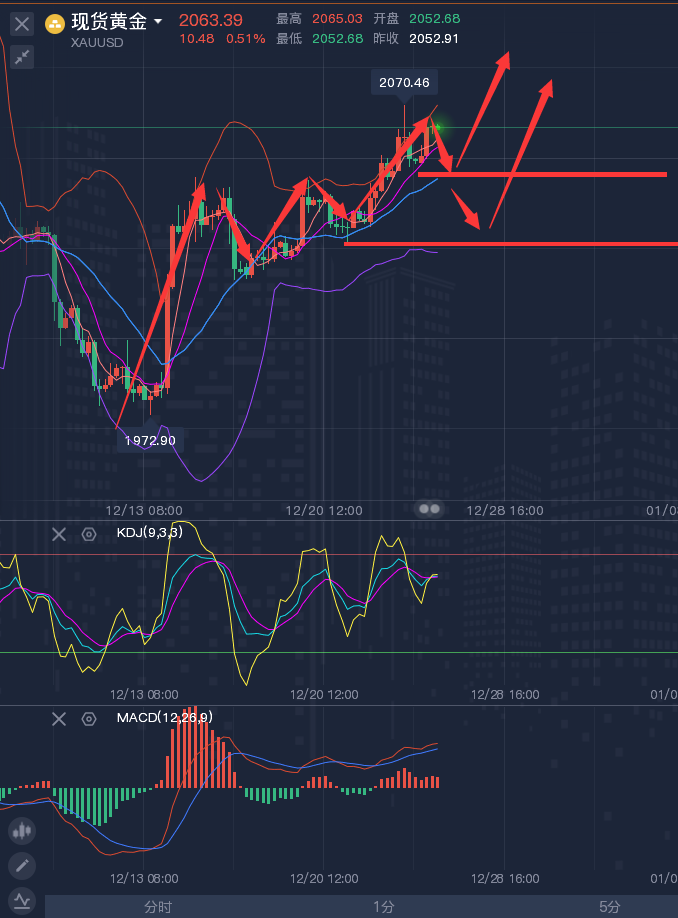678x918 pixels.
Task: Remove the MACD indicator panel
Action: 59,718
